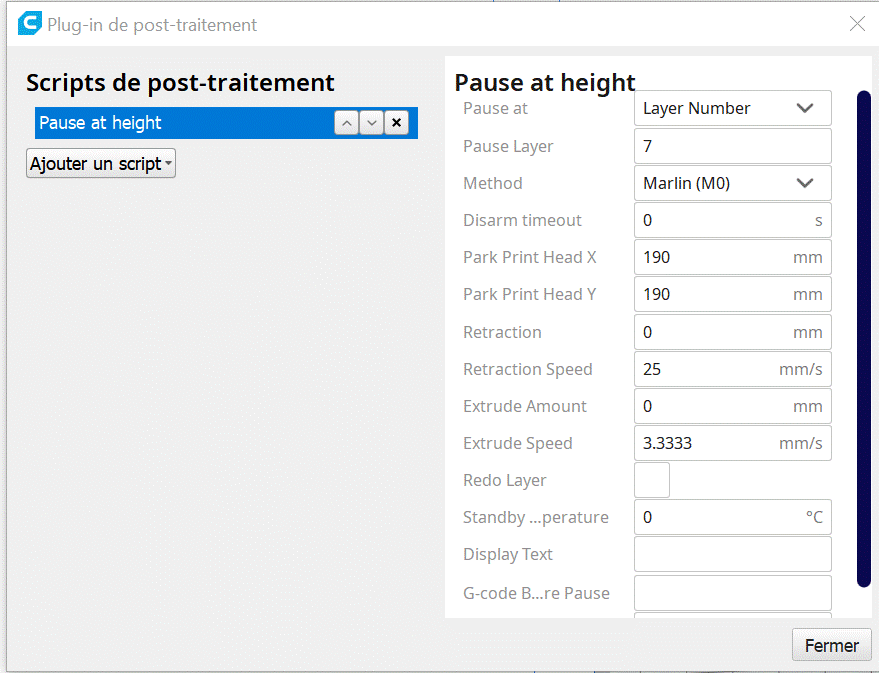The width and height of the screenshot is (879, 673).
Task: Select Pause at height in scripts list
Action: click(180, 123)
